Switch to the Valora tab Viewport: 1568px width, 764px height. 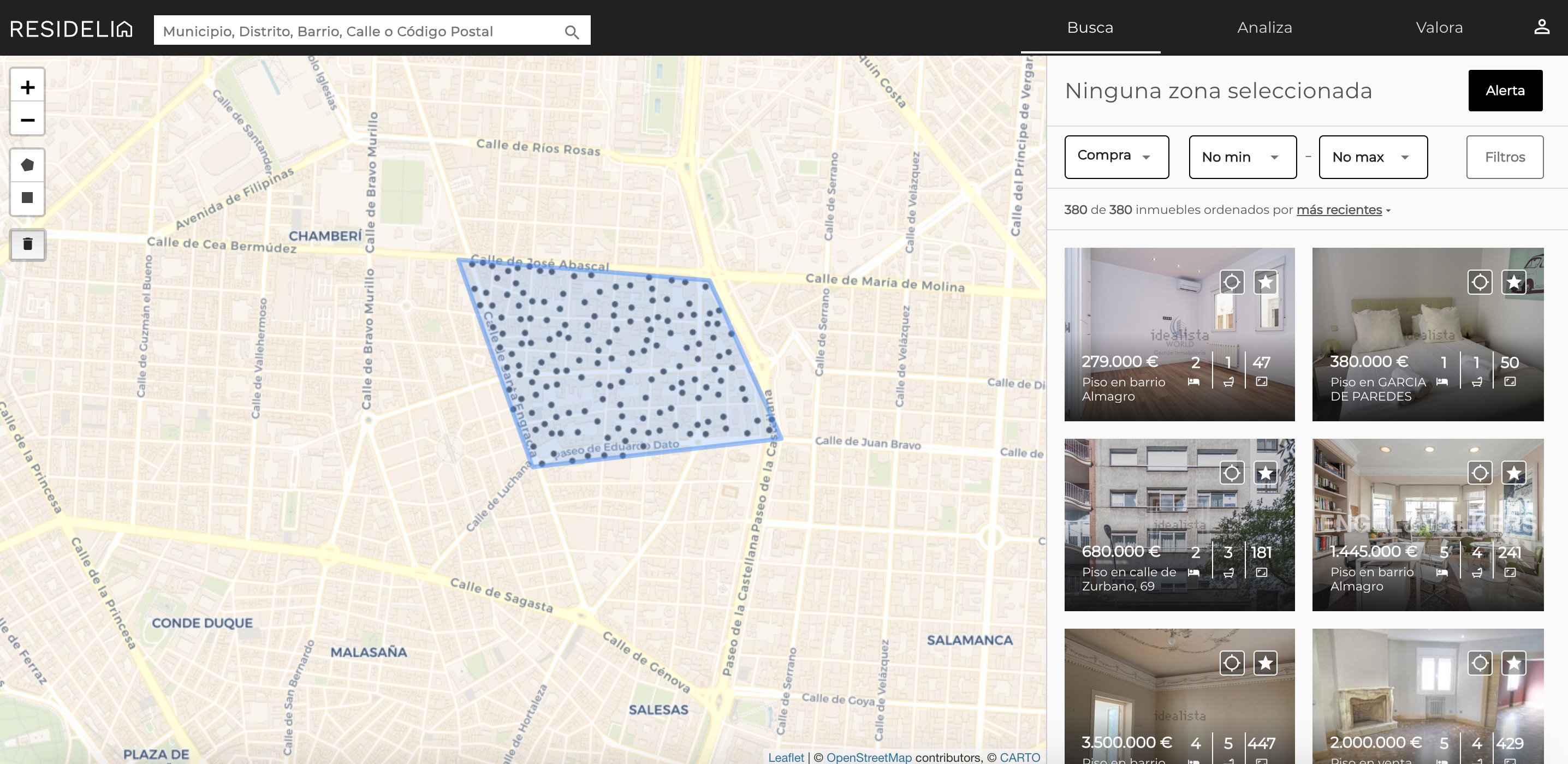[1439, 27]
